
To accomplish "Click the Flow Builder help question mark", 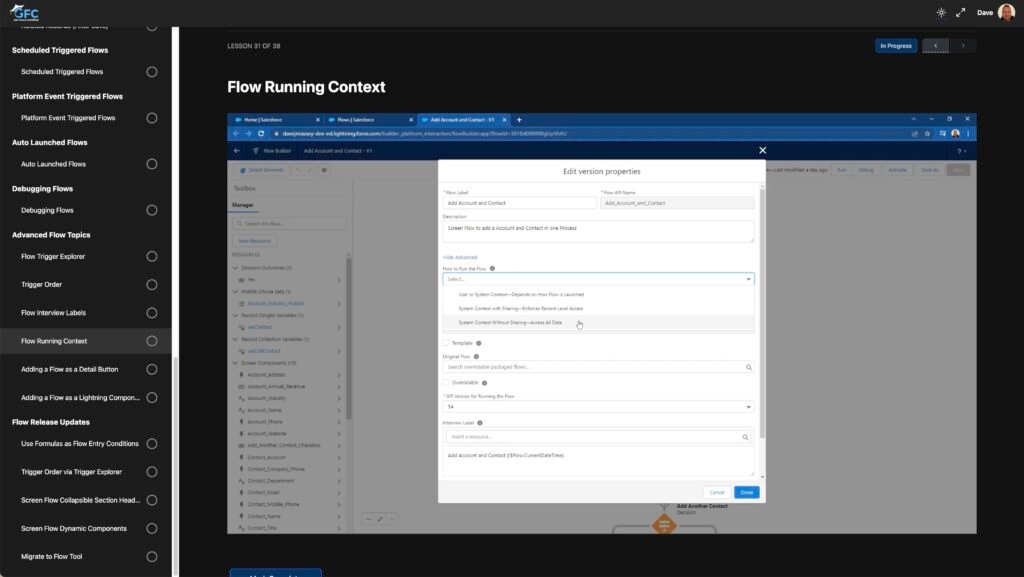I will pos(961,151).
